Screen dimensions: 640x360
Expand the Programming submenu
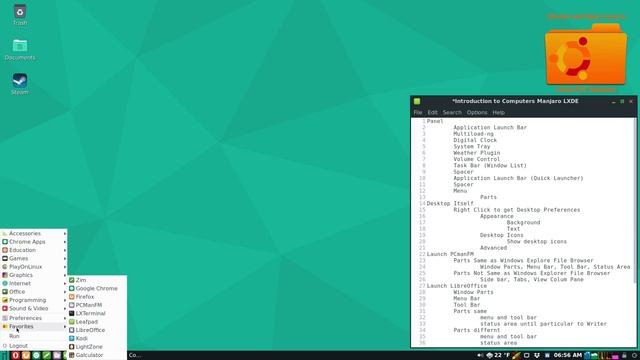(34, 300)
